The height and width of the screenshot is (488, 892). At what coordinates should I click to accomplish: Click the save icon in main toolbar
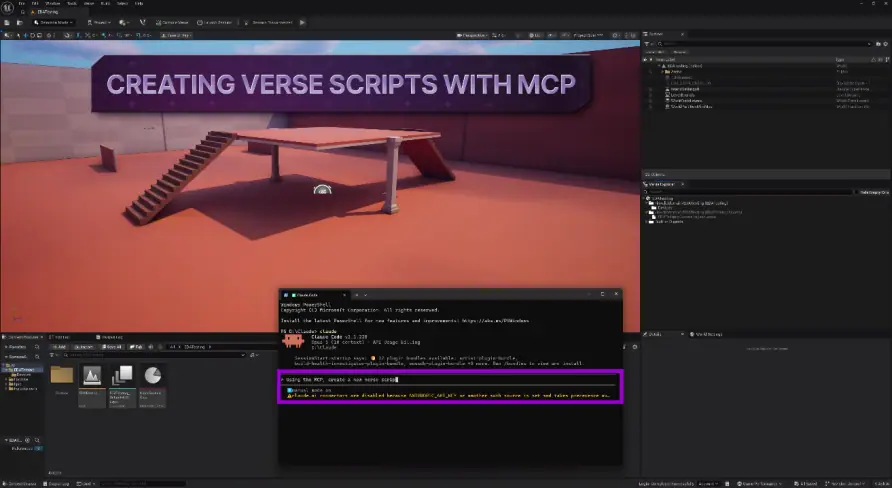click(x=7, y=23)
